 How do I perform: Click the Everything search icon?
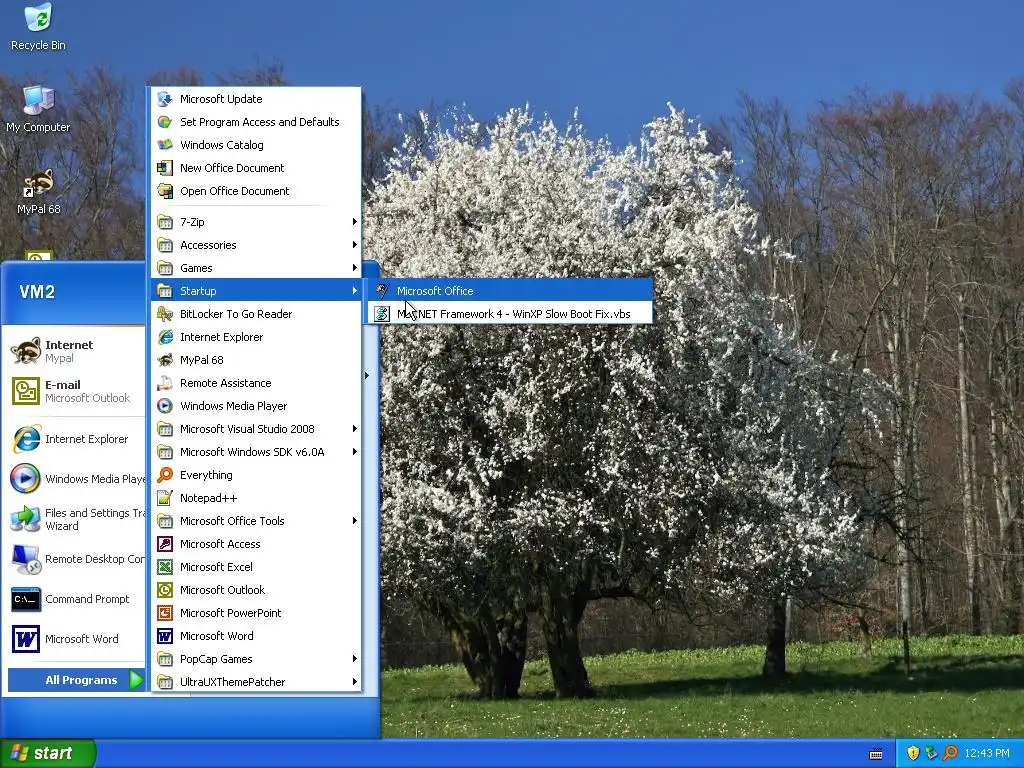[165, 475]
